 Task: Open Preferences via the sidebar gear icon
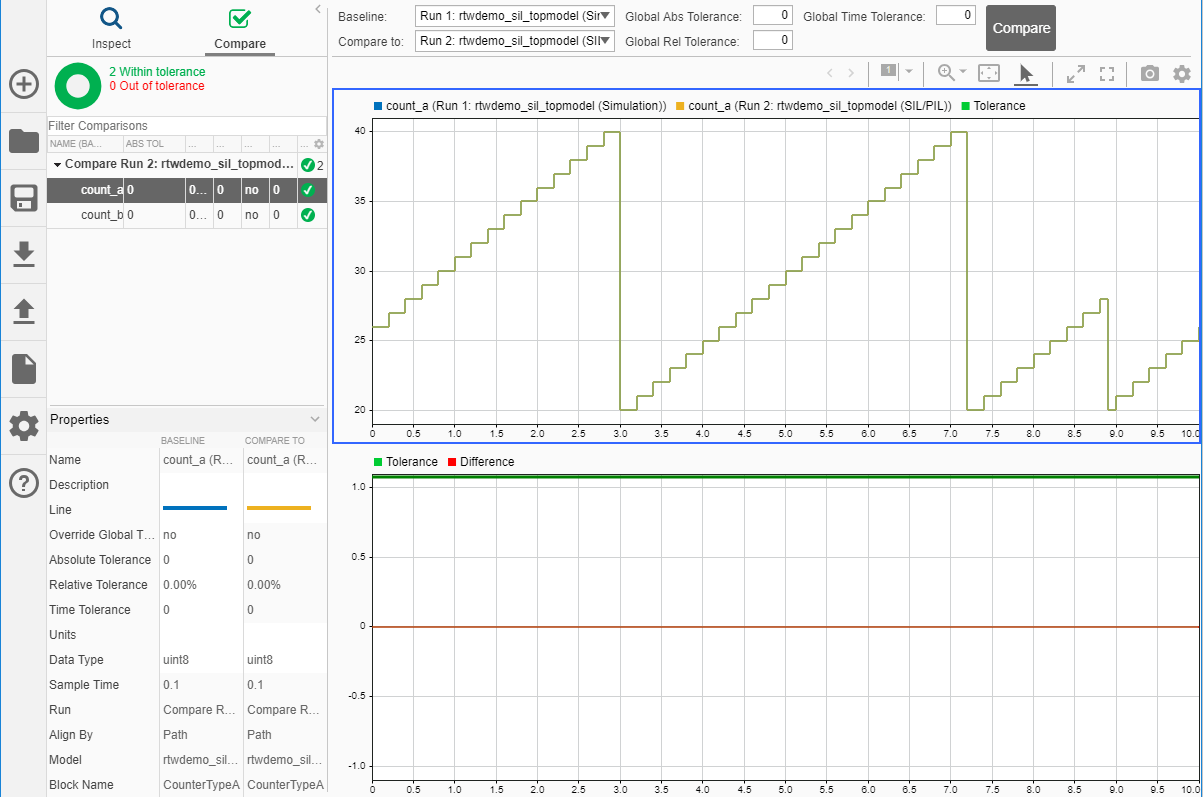(x=24, y=426)
